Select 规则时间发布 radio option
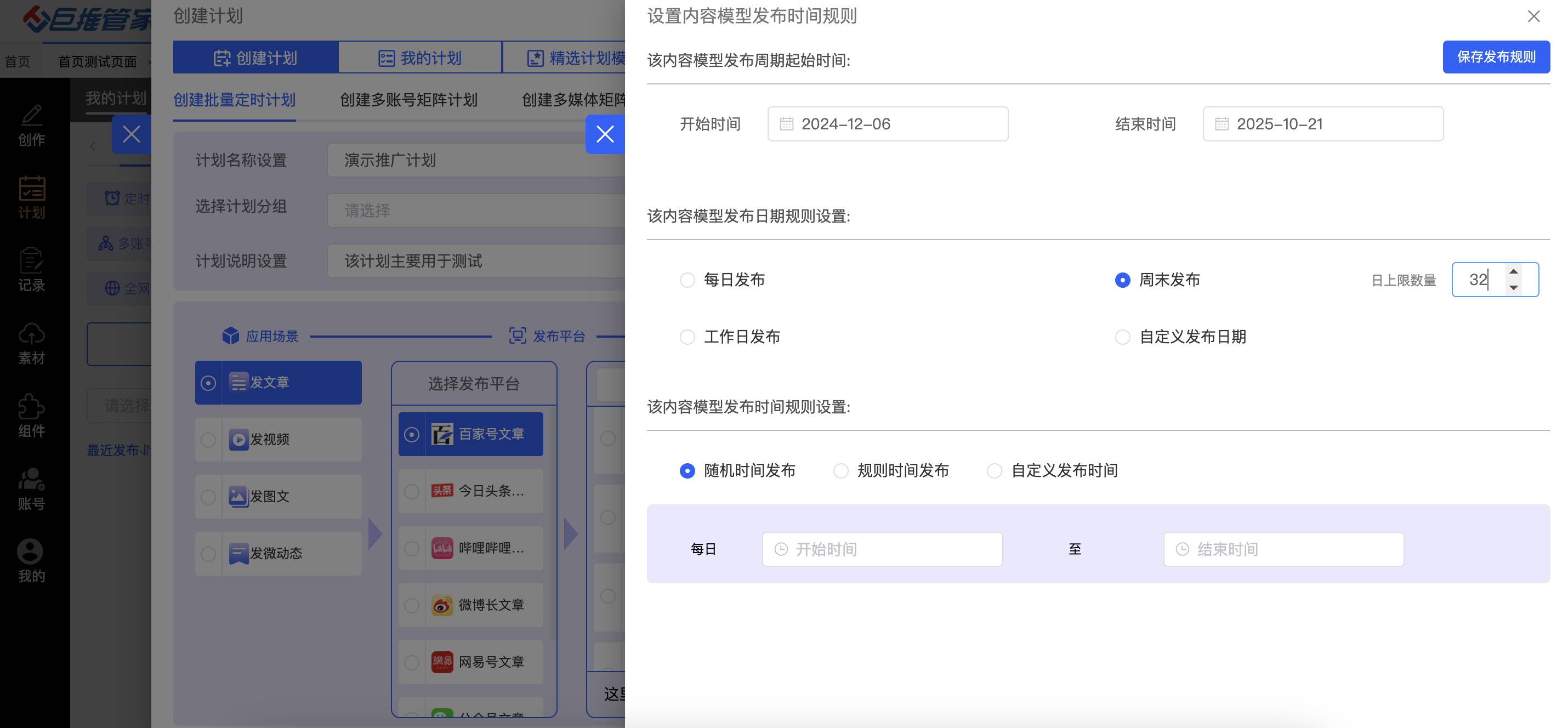The height and width of the screenshot is (728, 1568). click(x=840, y=471)
